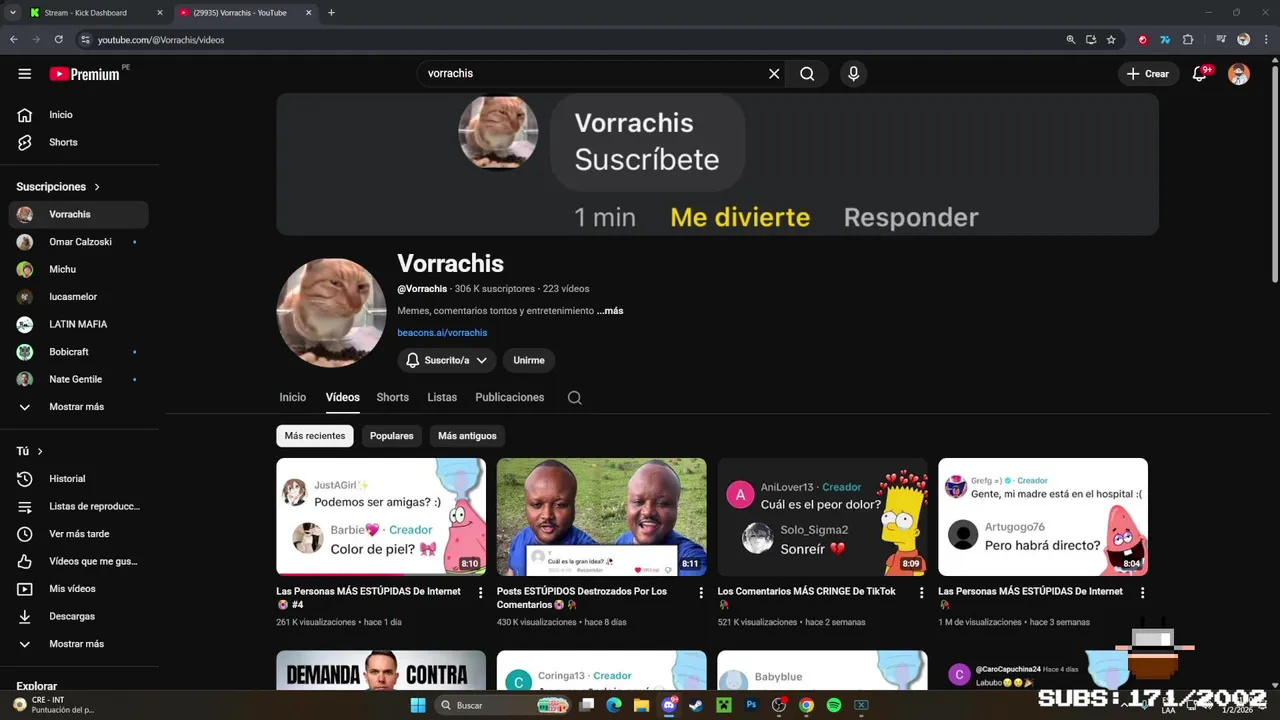Image resolution: width=1280 pixels, height=720 pixels.
Task: Open Windows Start menu
Action: pos(418,705)
